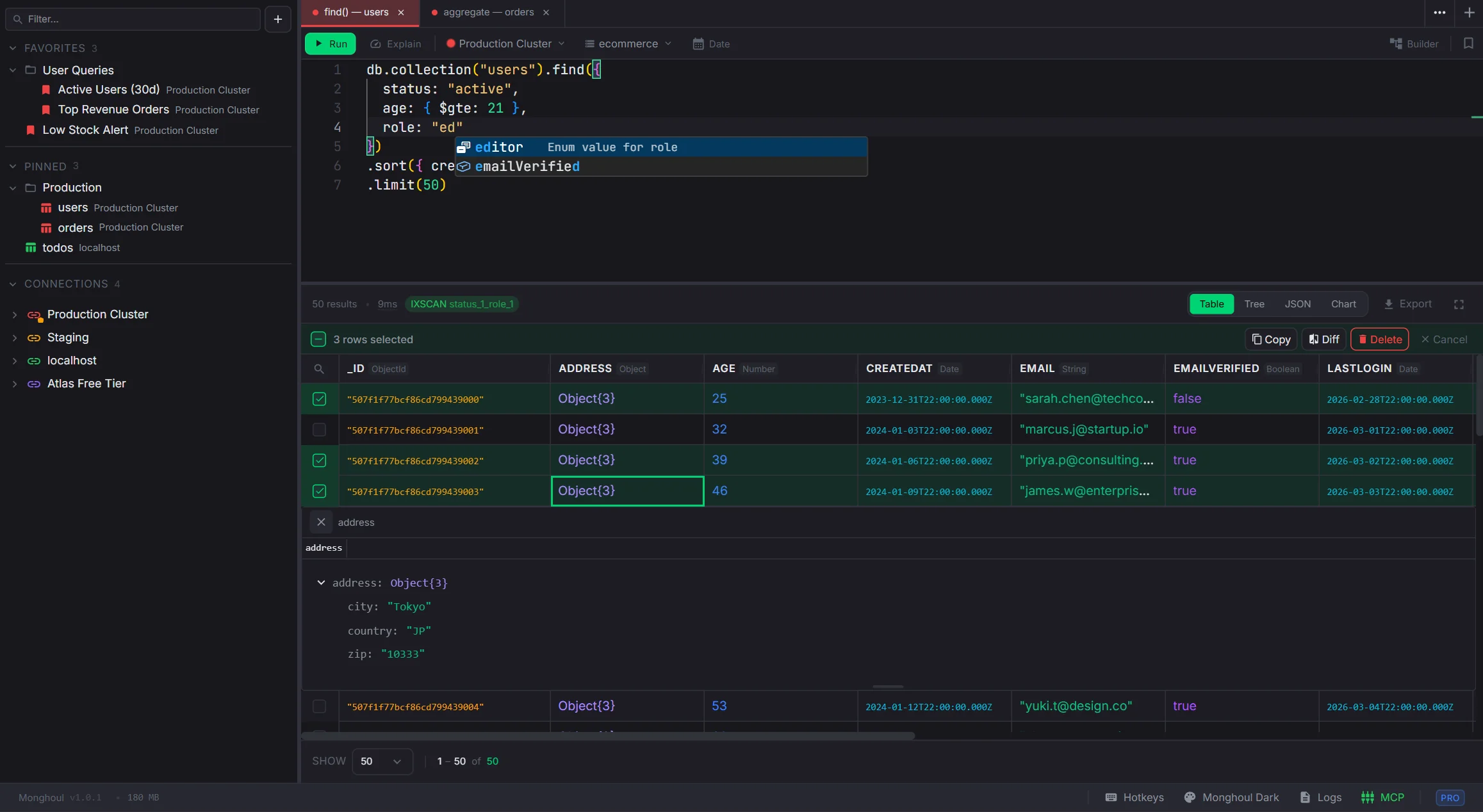Switch to the find() — users tab
This screenshot has width=1483, height=812.
(356, 12)
